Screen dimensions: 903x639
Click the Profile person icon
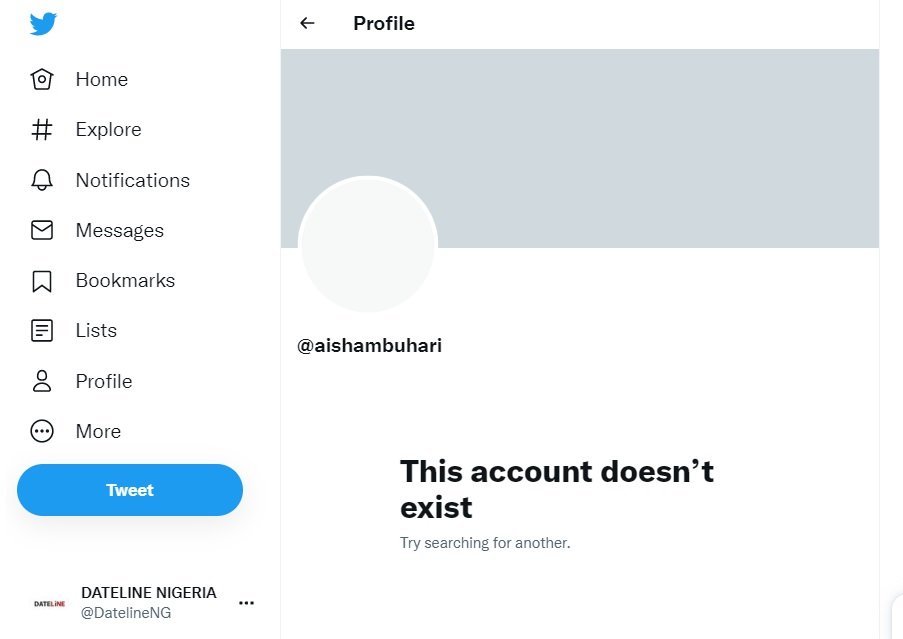click(x=42, y=381)
